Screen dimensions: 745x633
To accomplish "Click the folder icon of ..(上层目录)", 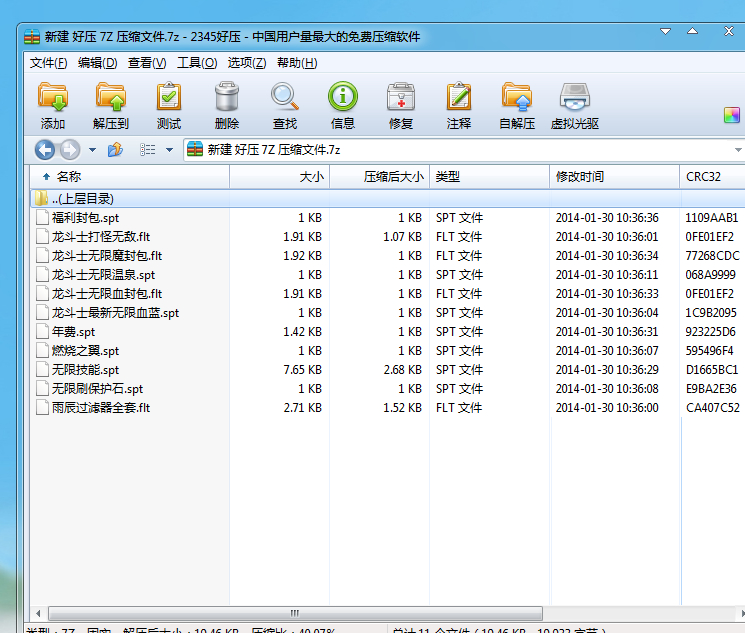I will click(x=41, y=198).
